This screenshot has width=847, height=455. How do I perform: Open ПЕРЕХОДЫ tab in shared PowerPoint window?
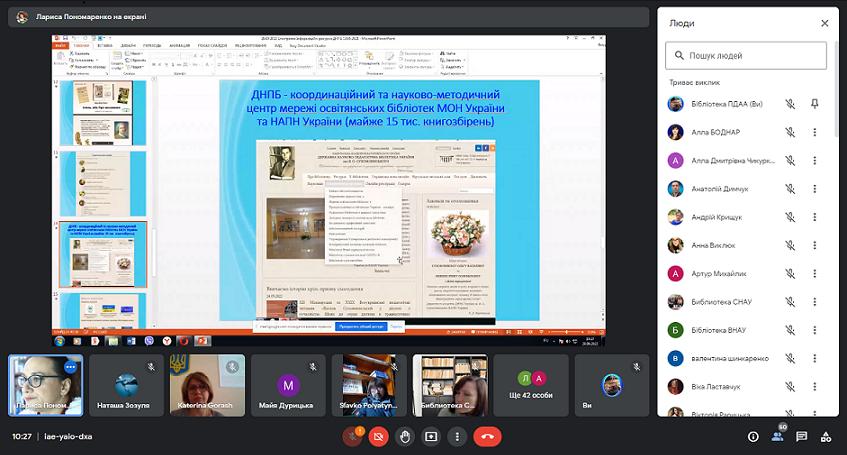pos(152,46)
